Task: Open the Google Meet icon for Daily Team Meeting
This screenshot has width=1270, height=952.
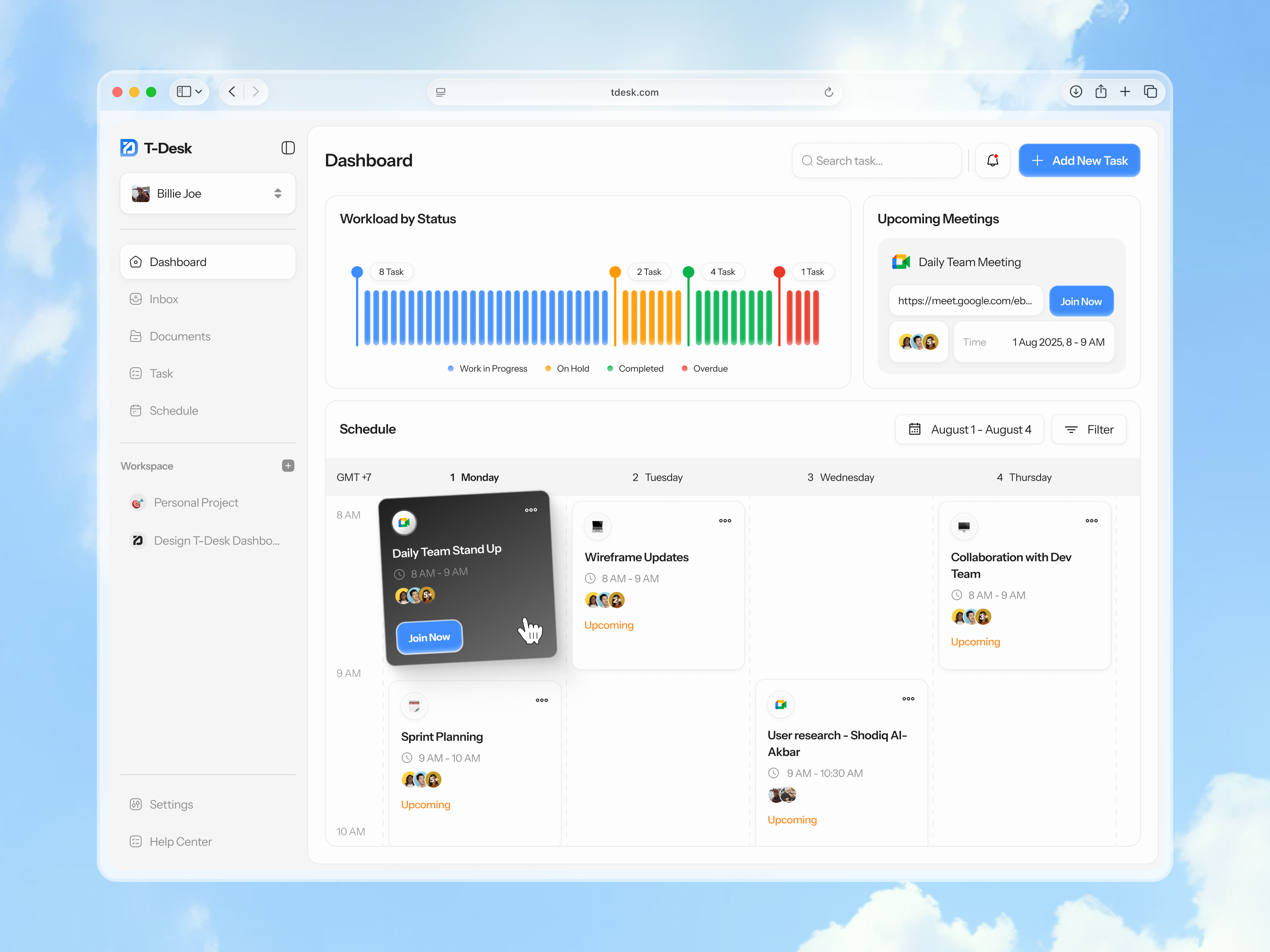Action: tap(900, 262)
